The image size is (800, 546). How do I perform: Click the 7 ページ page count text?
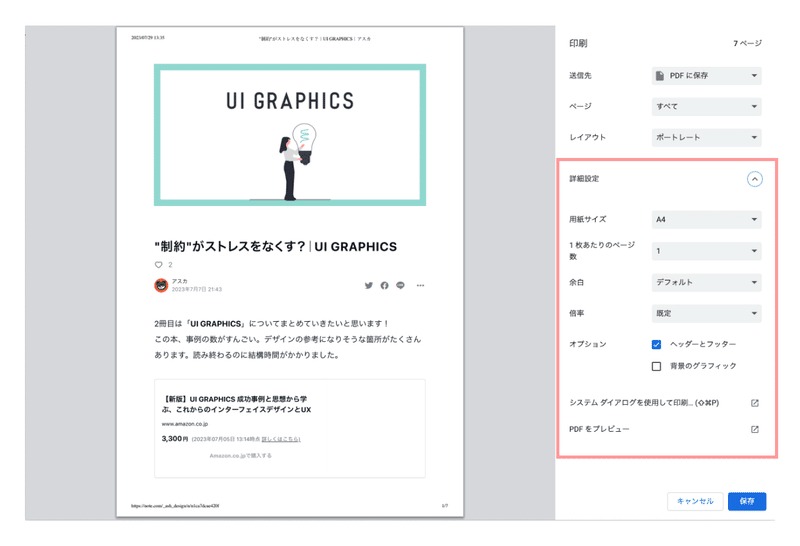747,43
